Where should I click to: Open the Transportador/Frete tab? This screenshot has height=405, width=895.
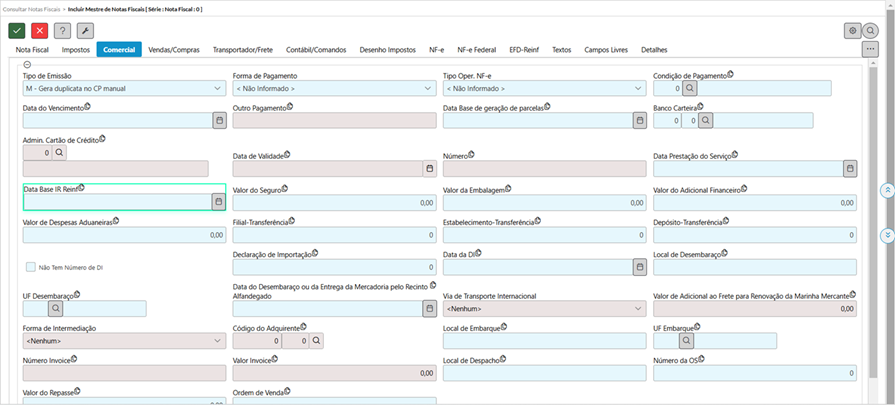coord(243,49)
